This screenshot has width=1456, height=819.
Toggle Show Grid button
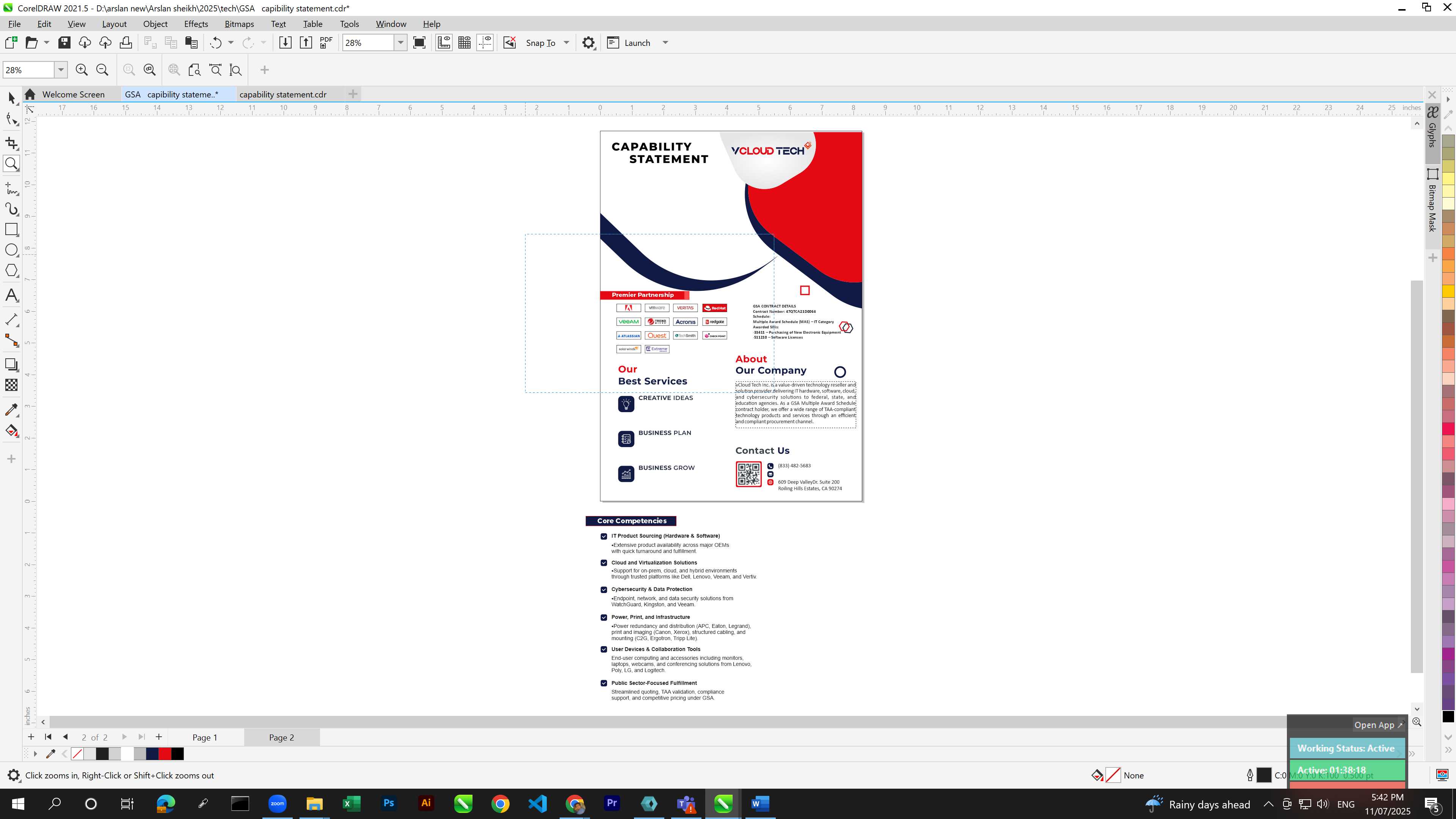[x=464, y=43]
